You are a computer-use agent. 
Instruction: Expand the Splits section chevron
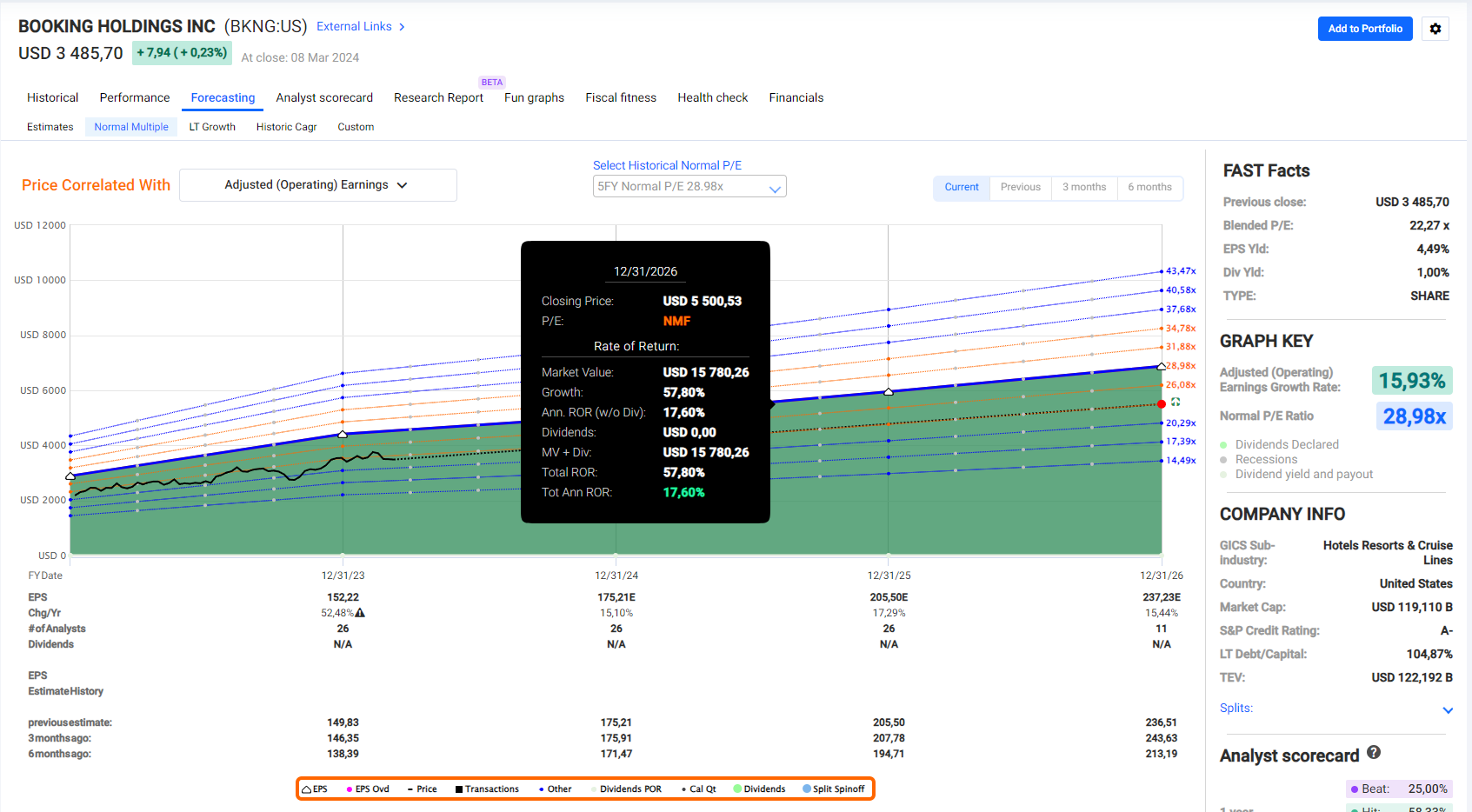click(x=1448, y=710)
